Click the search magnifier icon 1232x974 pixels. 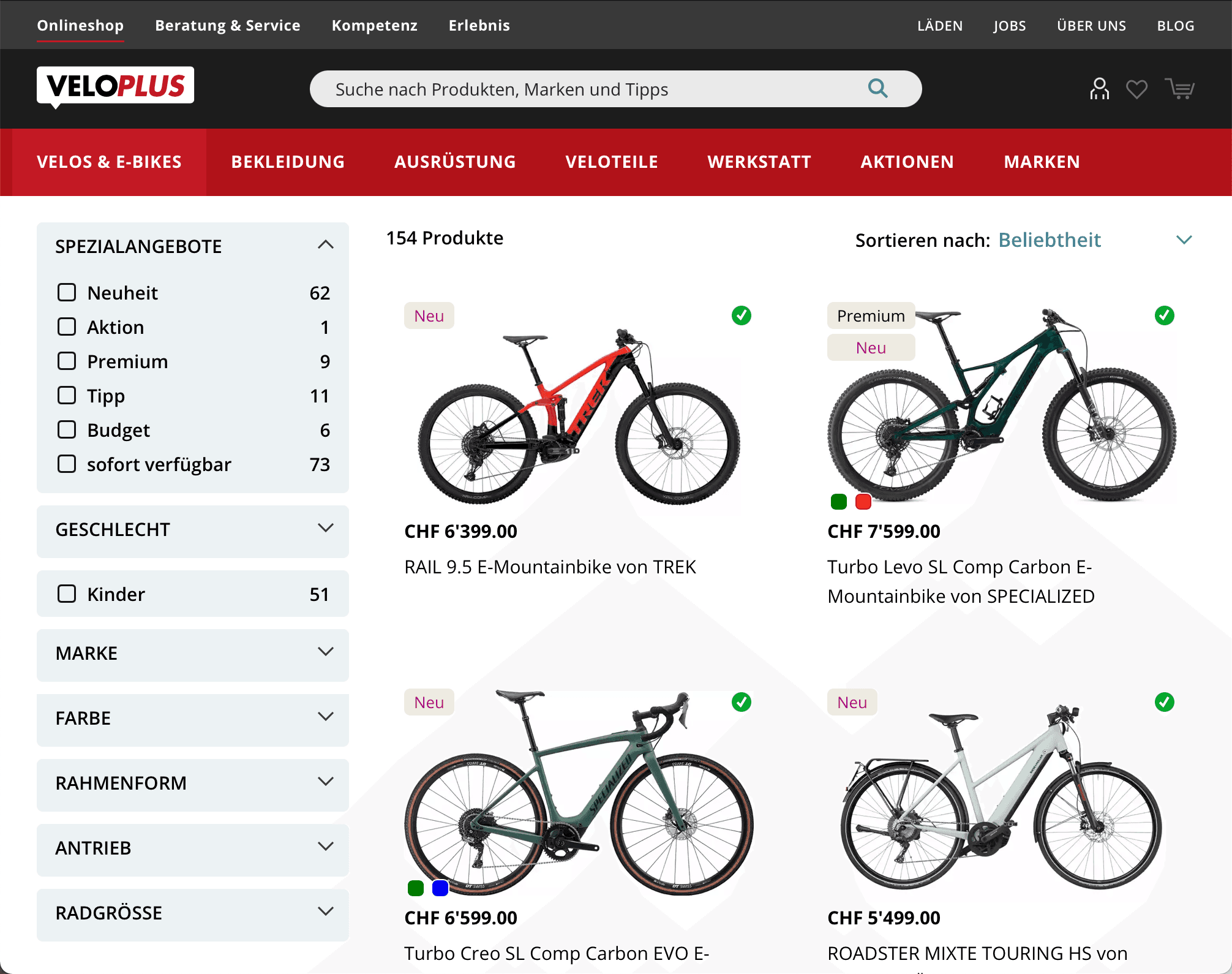tap(878, 88)
